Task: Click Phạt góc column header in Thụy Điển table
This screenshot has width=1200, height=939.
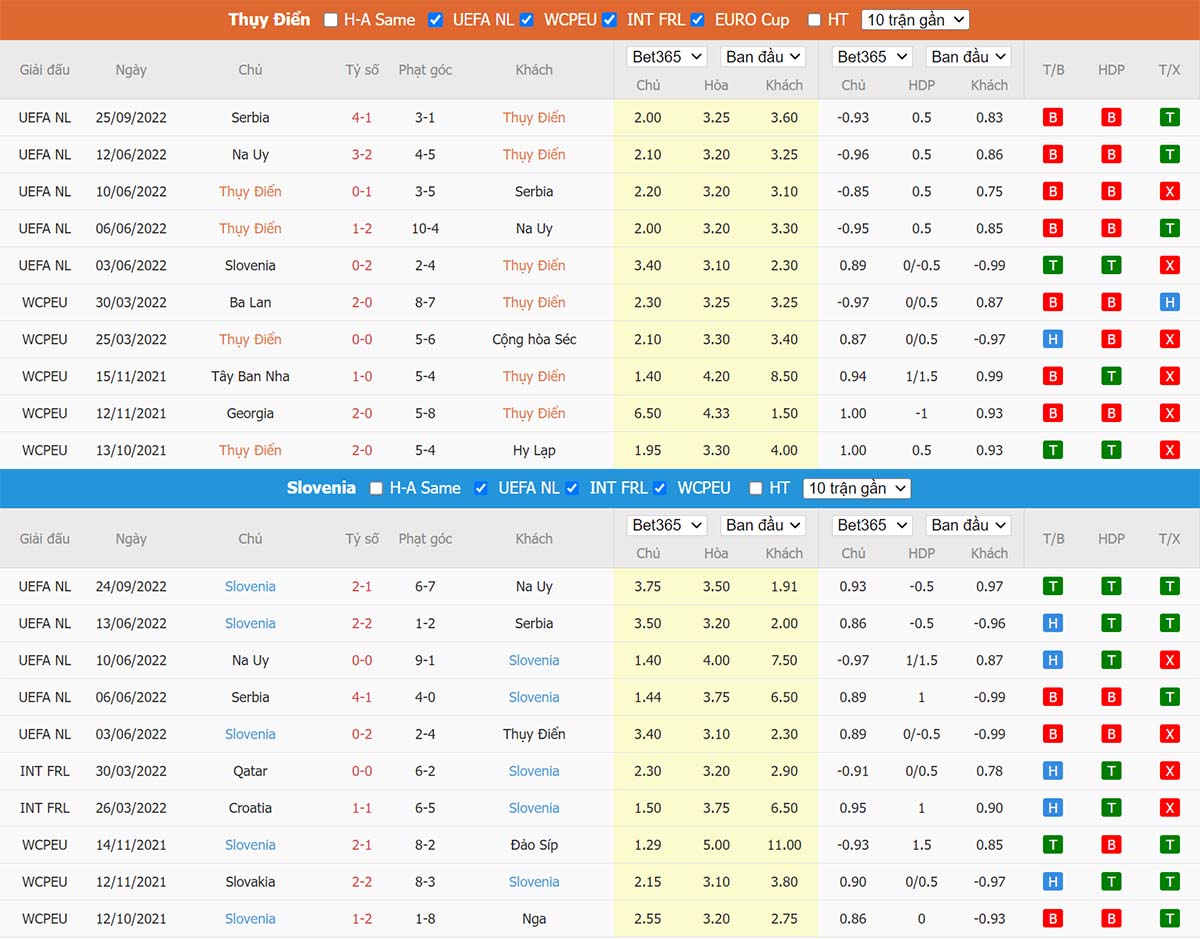Action: click(425, 70)
